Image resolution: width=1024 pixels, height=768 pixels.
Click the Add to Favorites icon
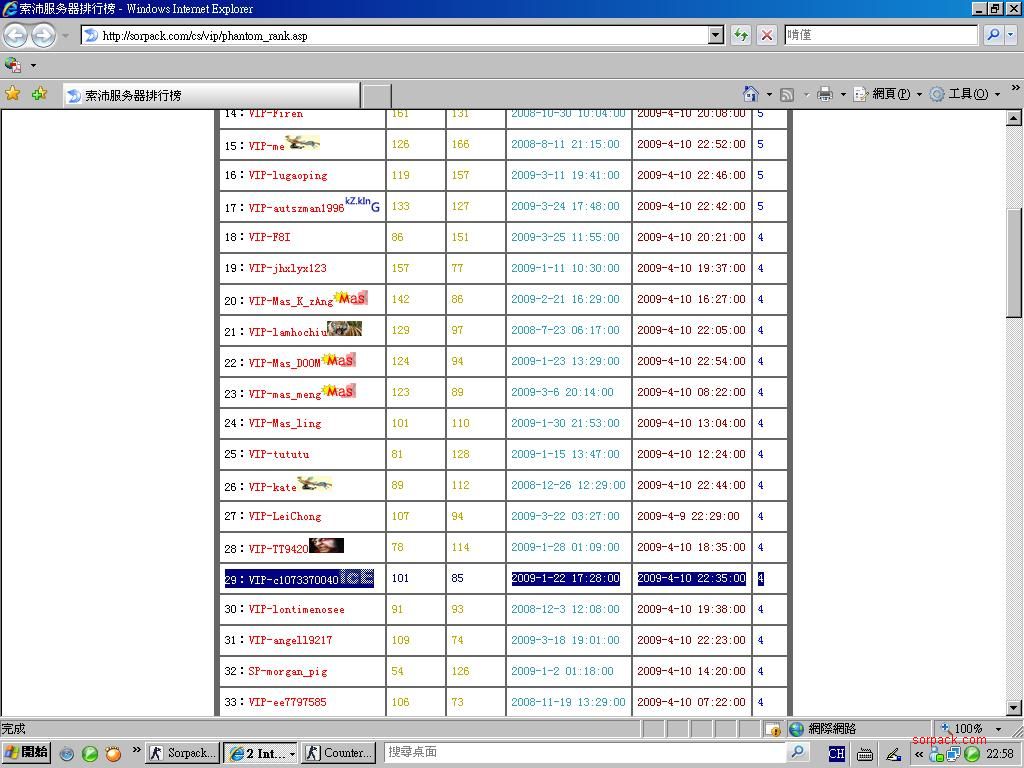(39, 94)
